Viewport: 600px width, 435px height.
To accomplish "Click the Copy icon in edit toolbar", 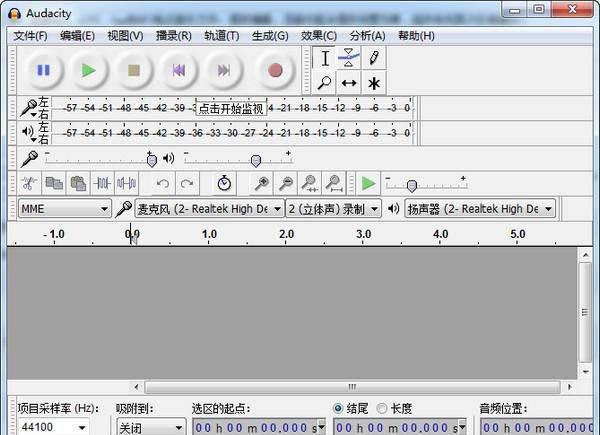I will 54,184.
